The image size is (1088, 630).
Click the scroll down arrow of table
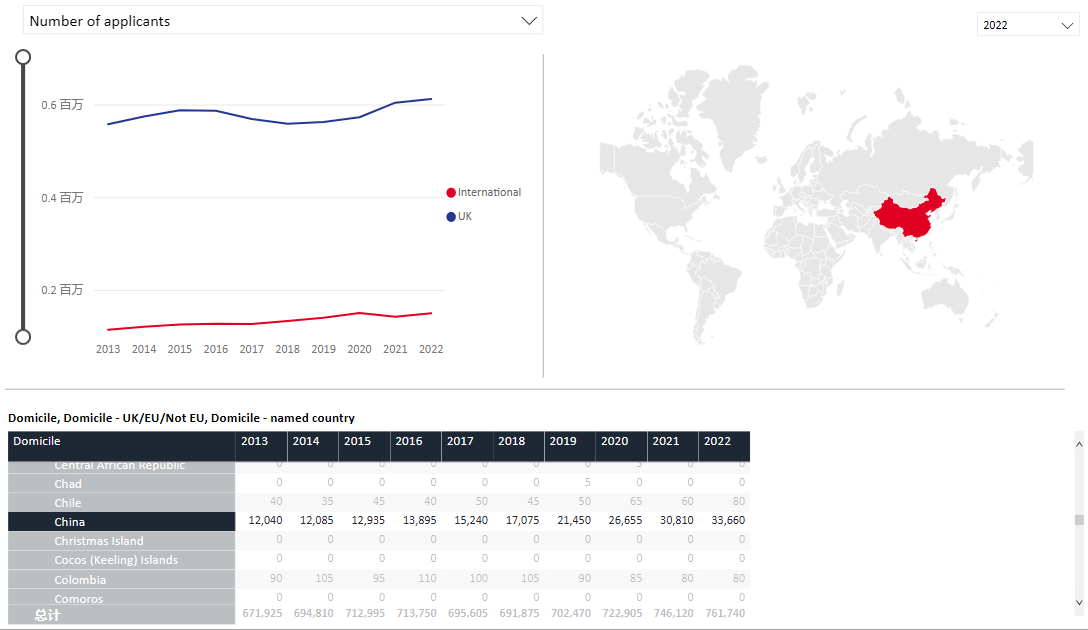coord(1079,602)
